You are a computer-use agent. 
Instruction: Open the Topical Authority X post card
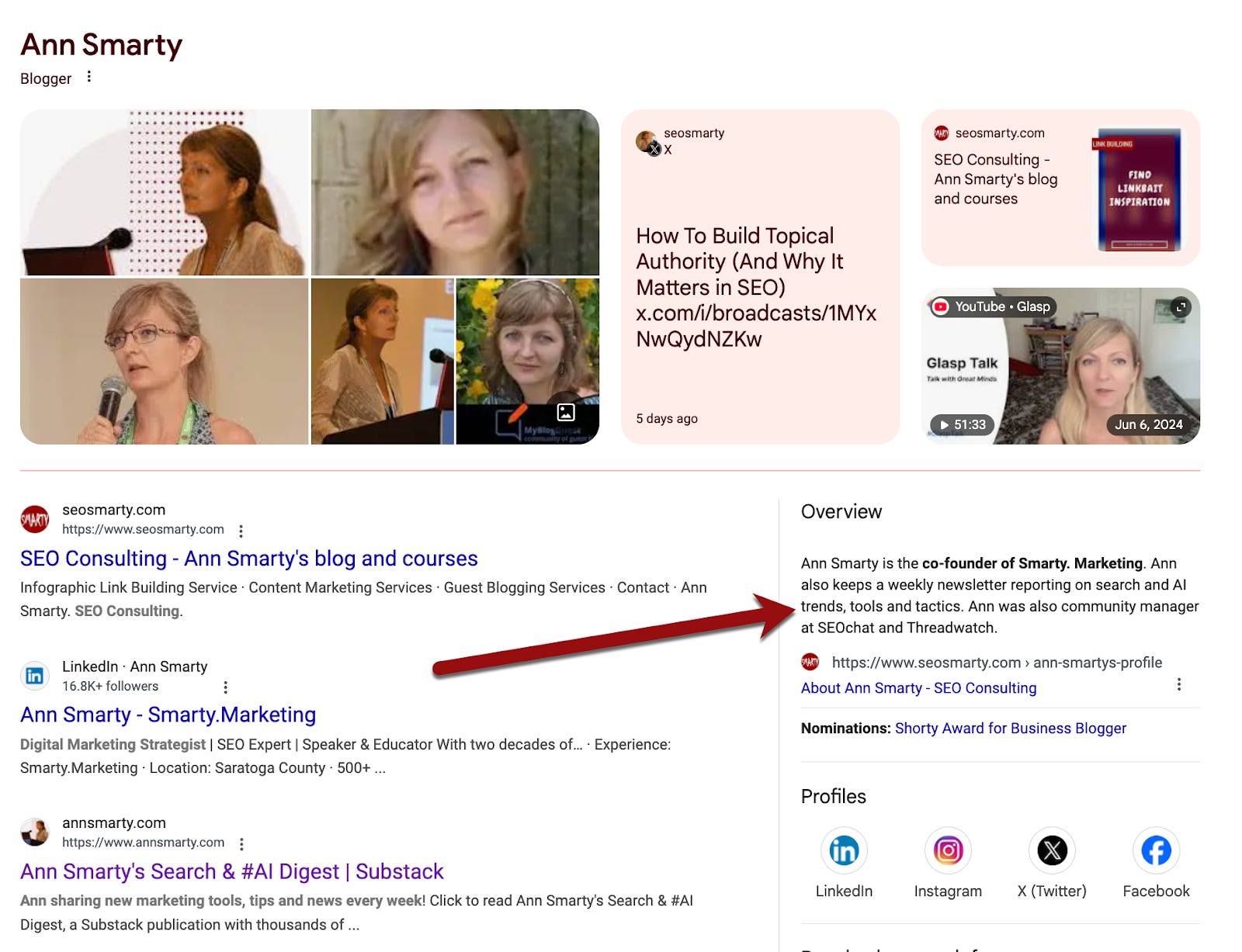(x=760, y=277)
